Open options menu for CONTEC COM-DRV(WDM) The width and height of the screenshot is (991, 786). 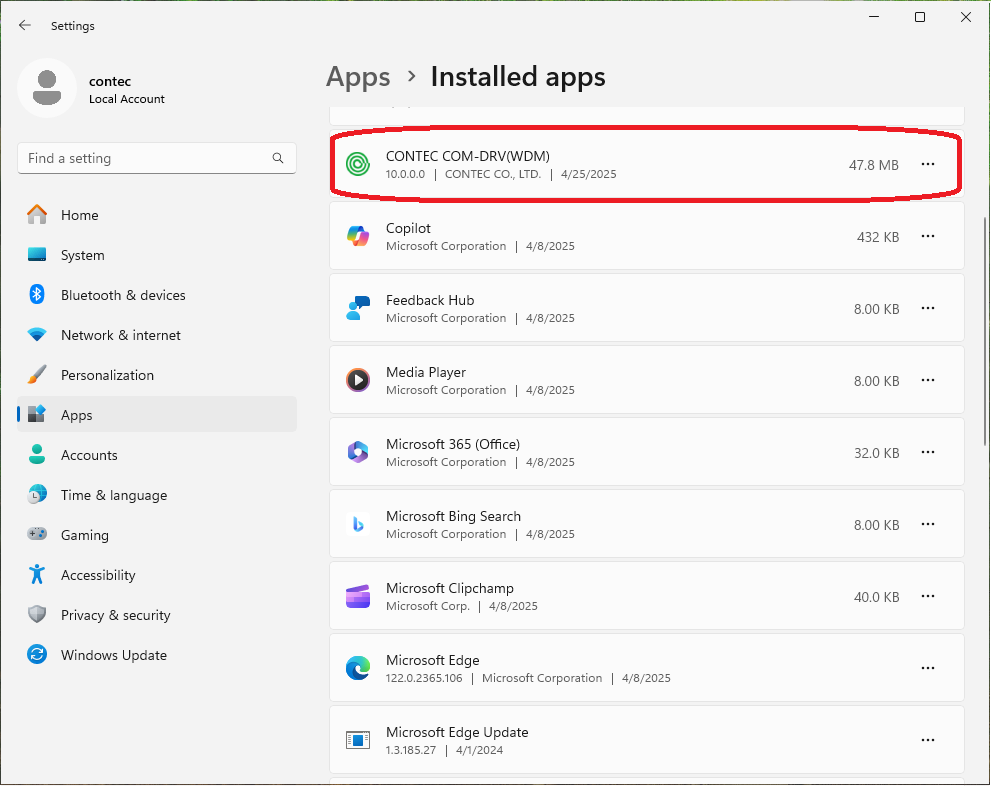pos(928,164)
